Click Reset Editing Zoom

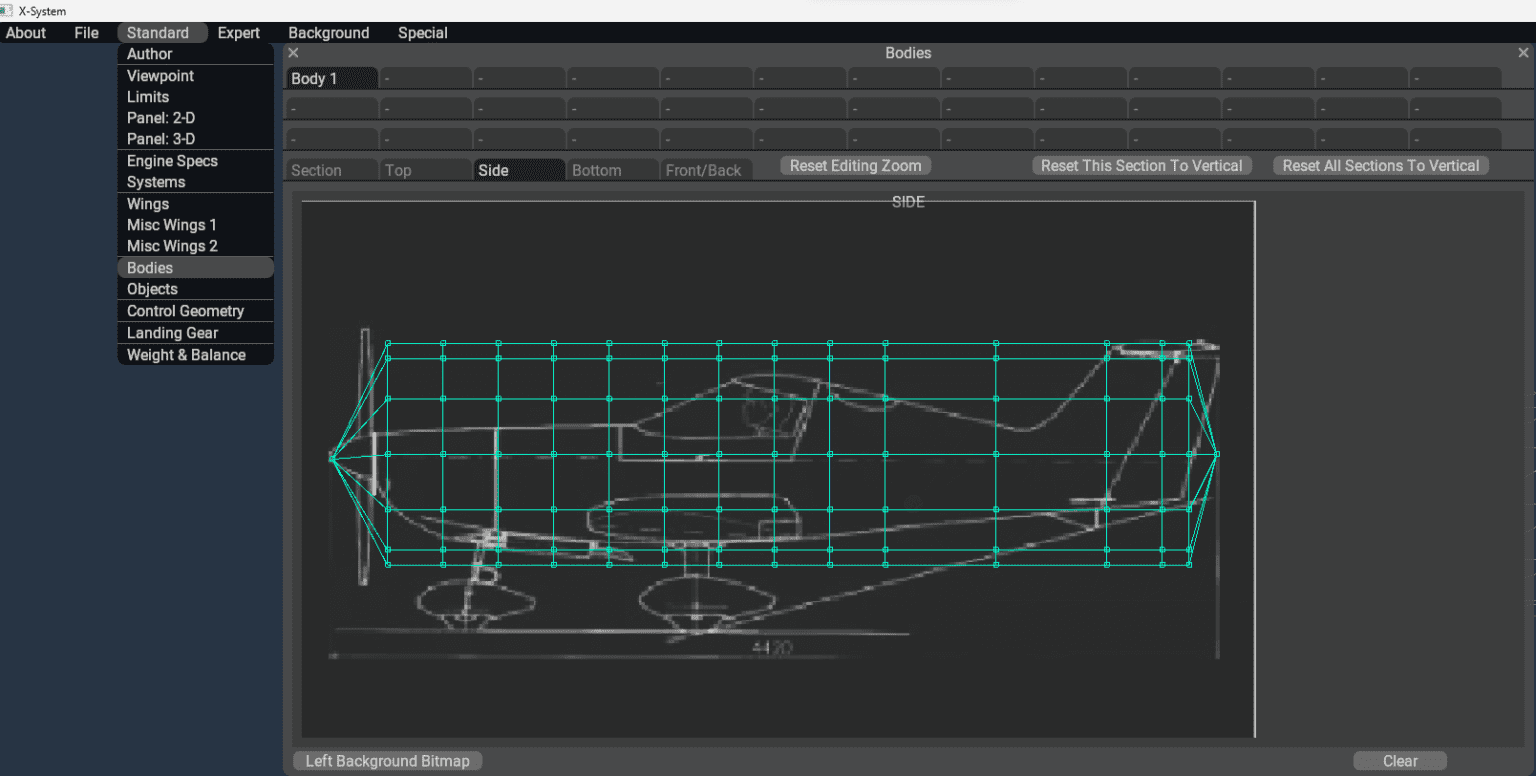(x=855, y=165)
